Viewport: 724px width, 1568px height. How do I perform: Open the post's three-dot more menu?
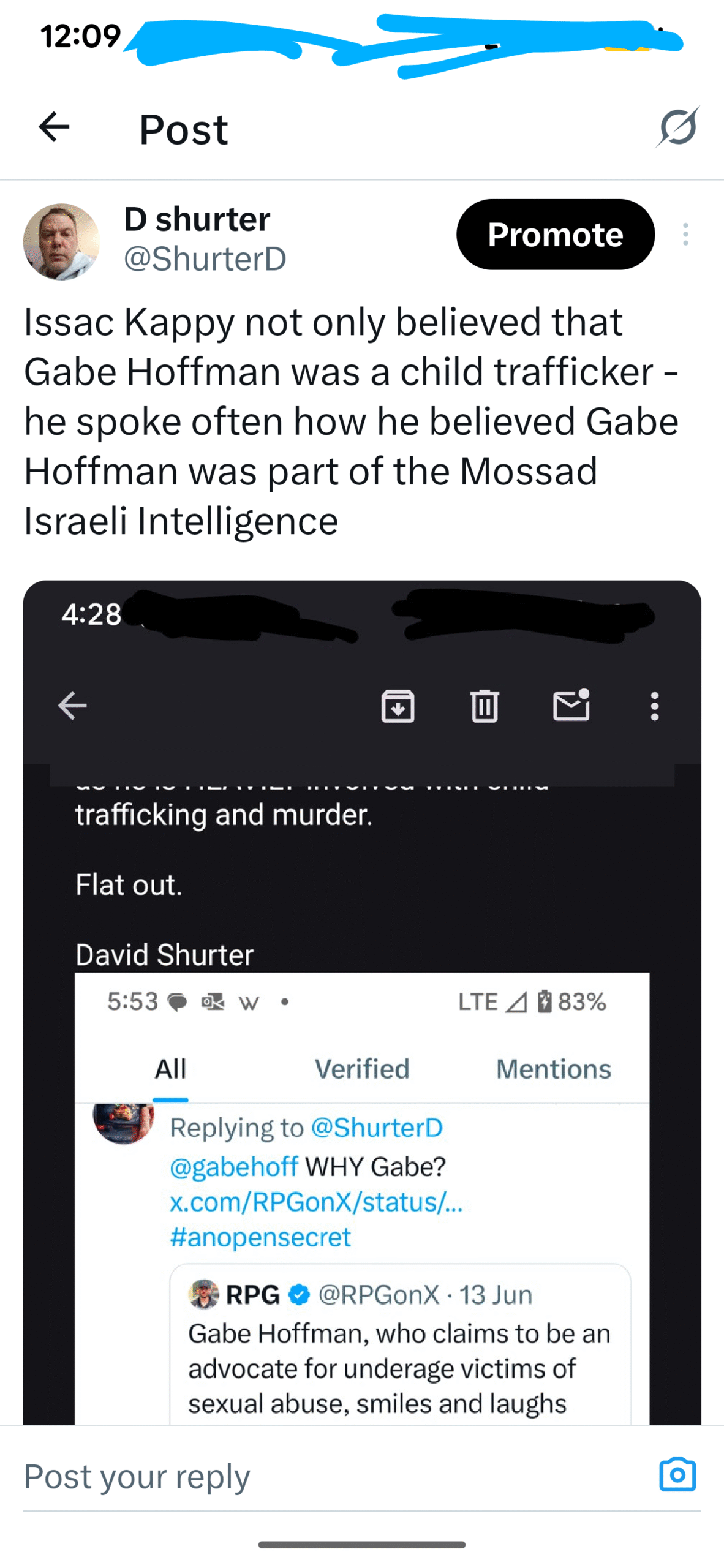(x=685, y=235)
